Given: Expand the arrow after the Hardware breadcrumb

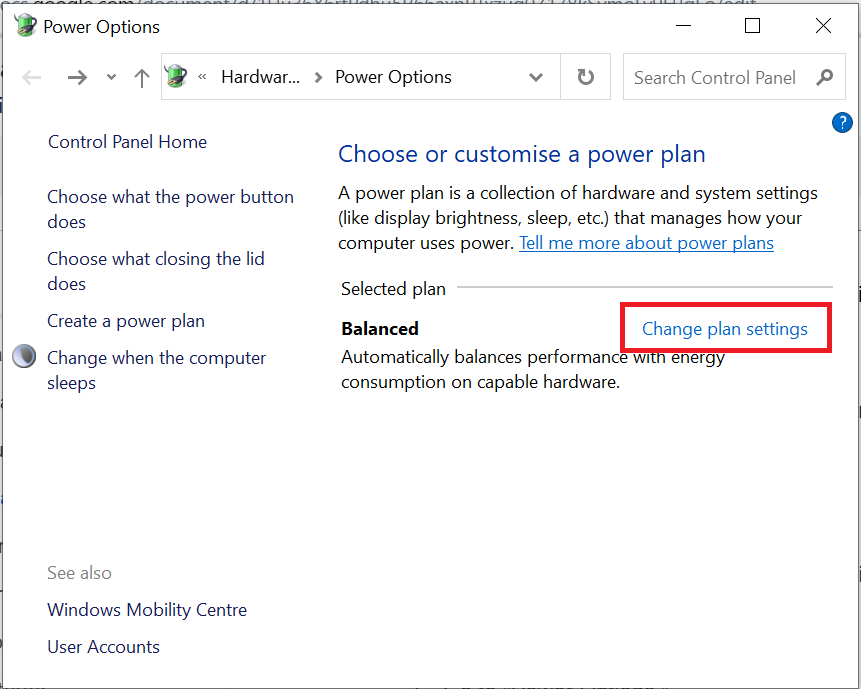Looking at the screenshot, I should click(x=318, y=78).
